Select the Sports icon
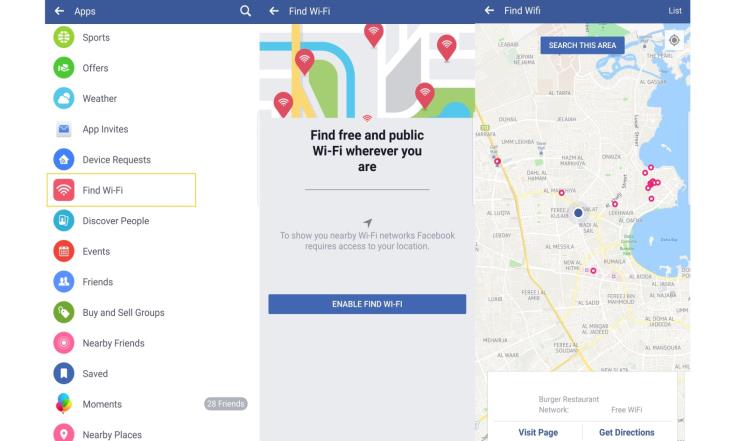Screen dimensions: 747x441 (x=64, y=37)
